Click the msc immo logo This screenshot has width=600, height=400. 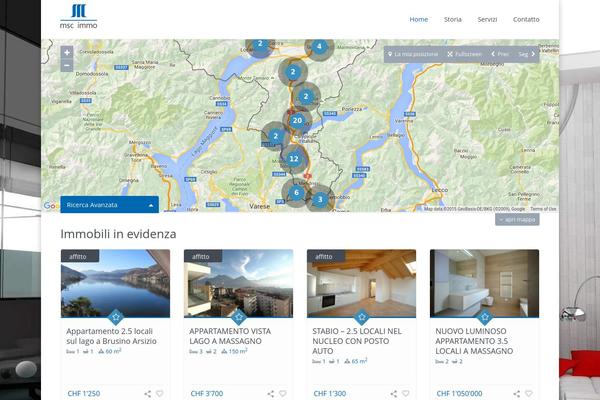78,16
